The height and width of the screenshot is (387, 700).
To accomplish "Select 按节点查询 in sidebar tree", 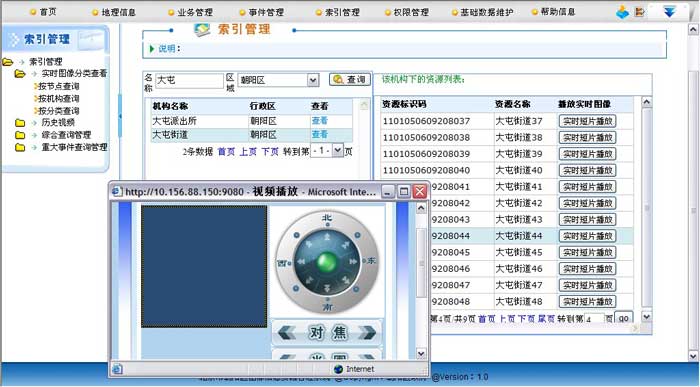I will (x=58, y=86).
